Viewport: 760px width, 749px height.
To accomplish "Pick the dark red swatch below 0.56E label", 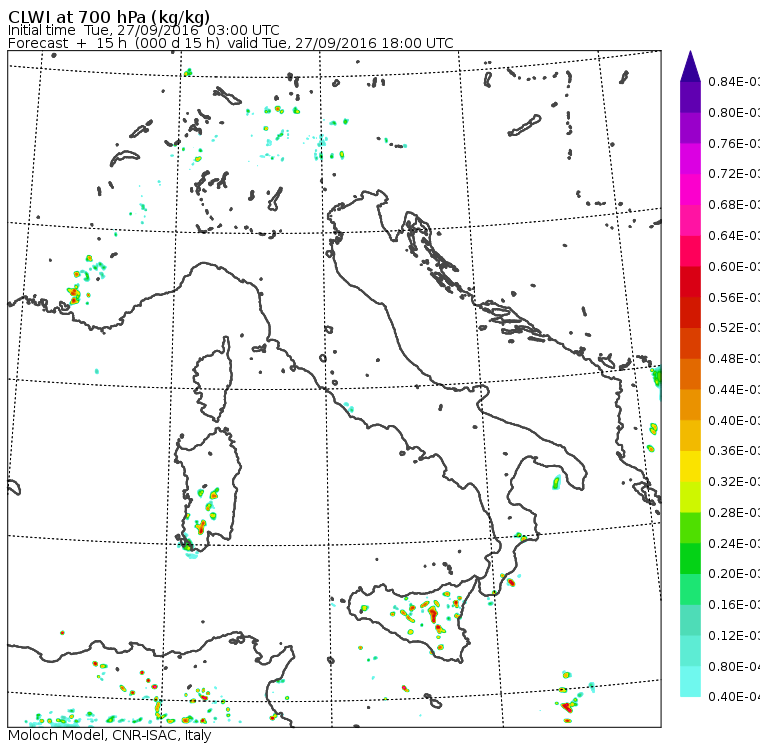I will click(x=690, y=313).
